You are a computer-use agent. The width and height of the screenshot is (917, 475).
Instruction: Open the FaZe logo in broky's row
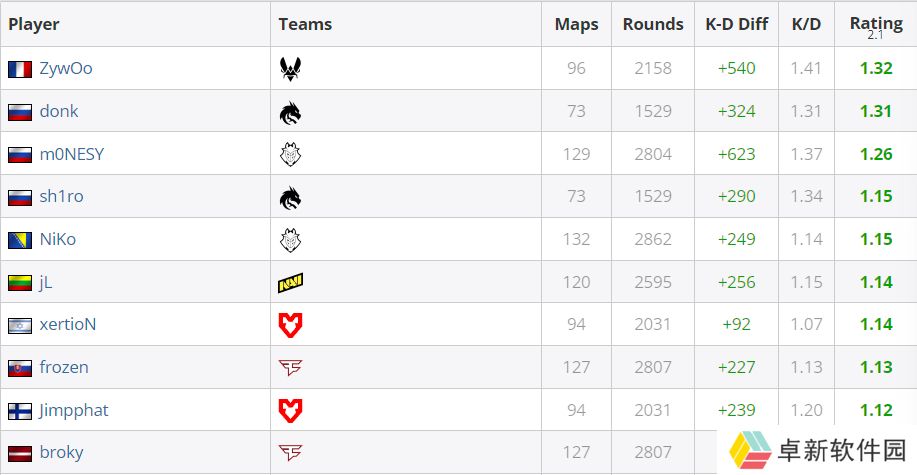point(290,453)
